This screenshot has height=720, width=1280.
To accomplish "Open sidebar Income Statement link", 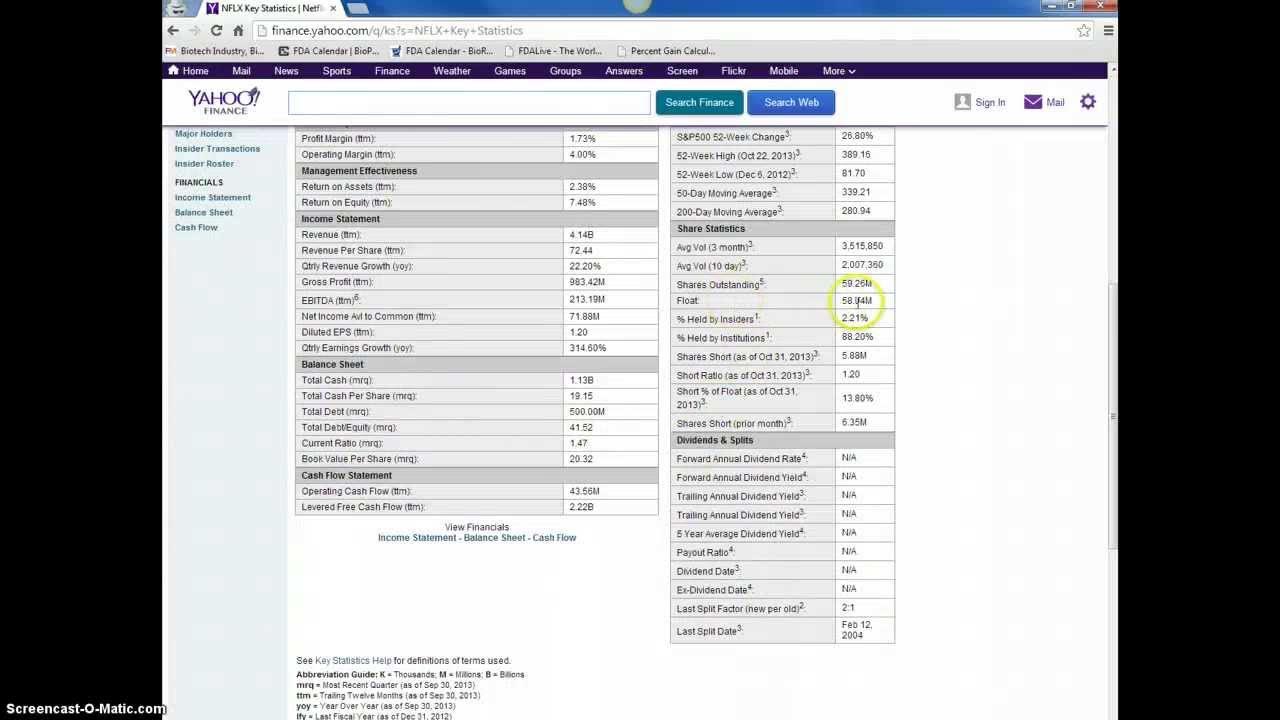I will (213, 197).
